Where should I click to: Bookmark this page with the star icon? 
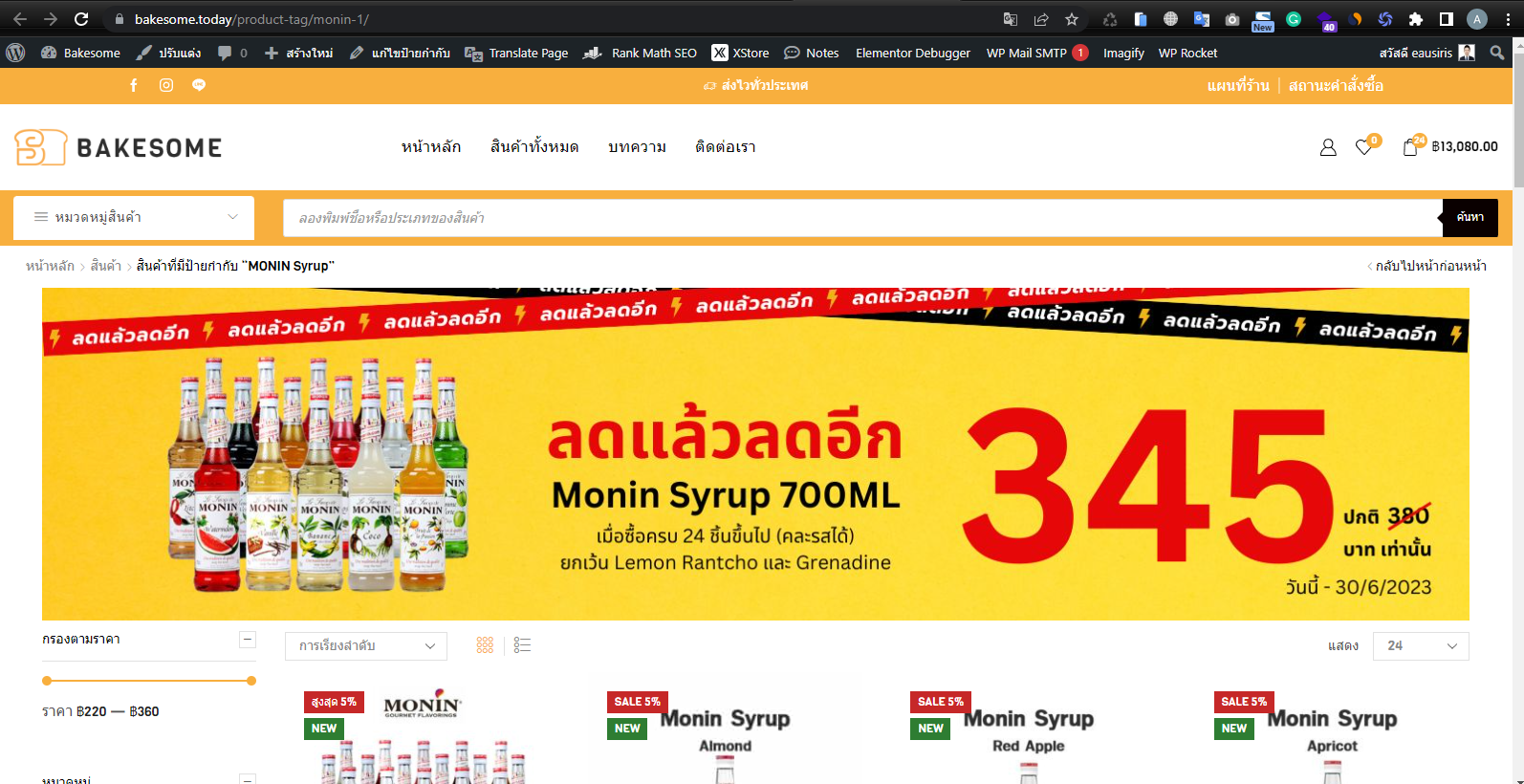point(1072,19)
